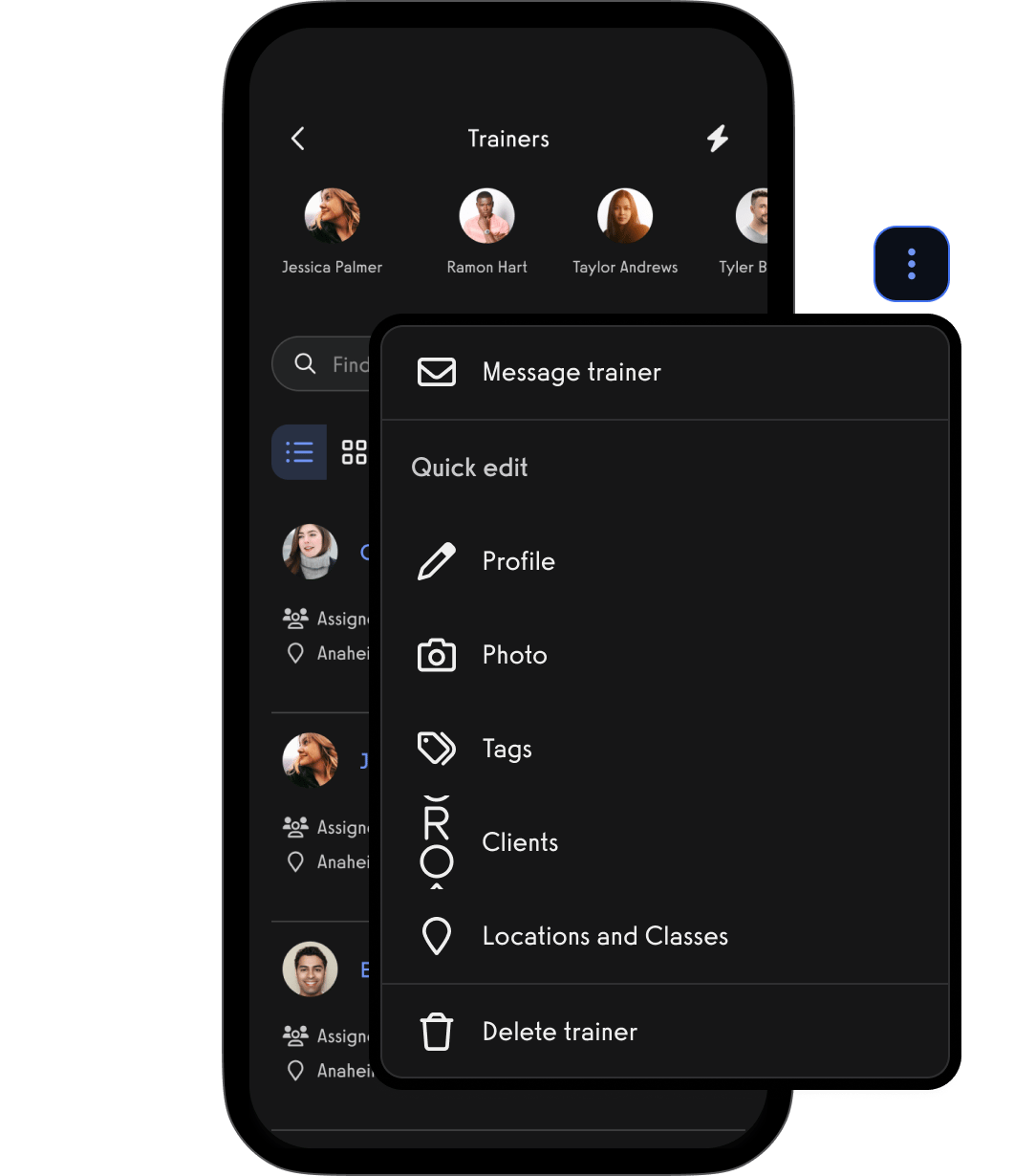
Task: Click the envelope icon
Action: [437, 372]
